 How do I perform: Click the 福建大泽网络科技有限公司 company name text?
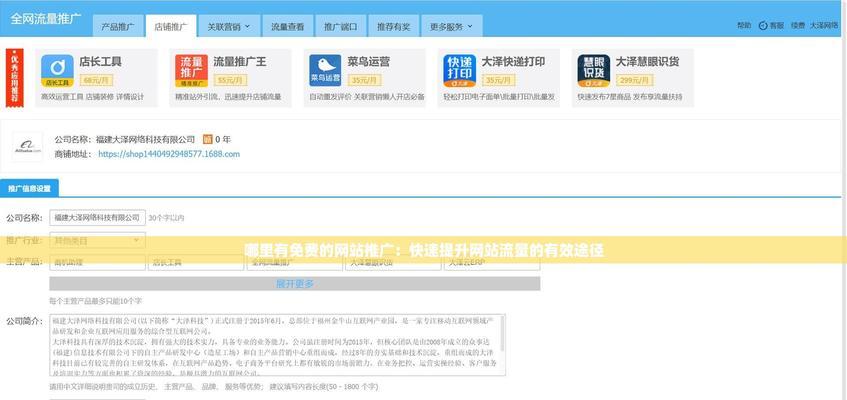(x=145, y=139)
